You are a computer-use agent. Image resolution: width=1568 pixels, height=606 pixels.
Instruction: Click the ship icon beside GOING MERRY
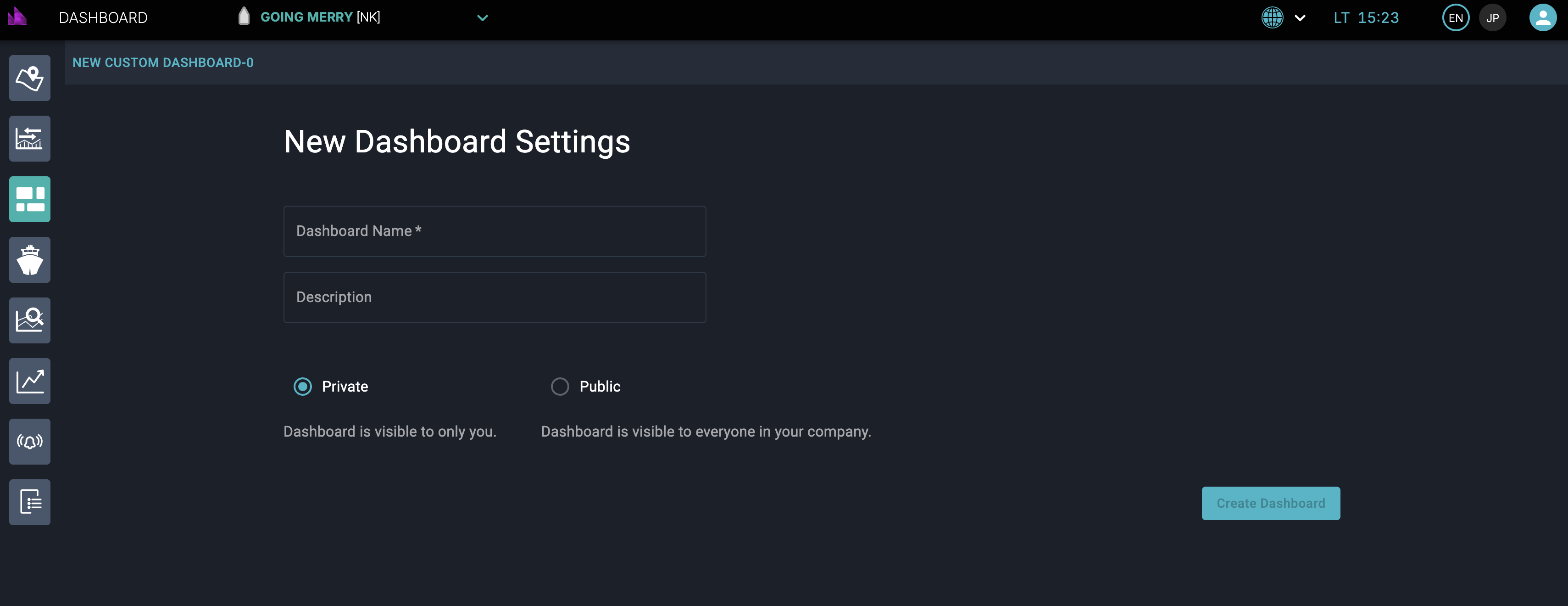point(244,17)
